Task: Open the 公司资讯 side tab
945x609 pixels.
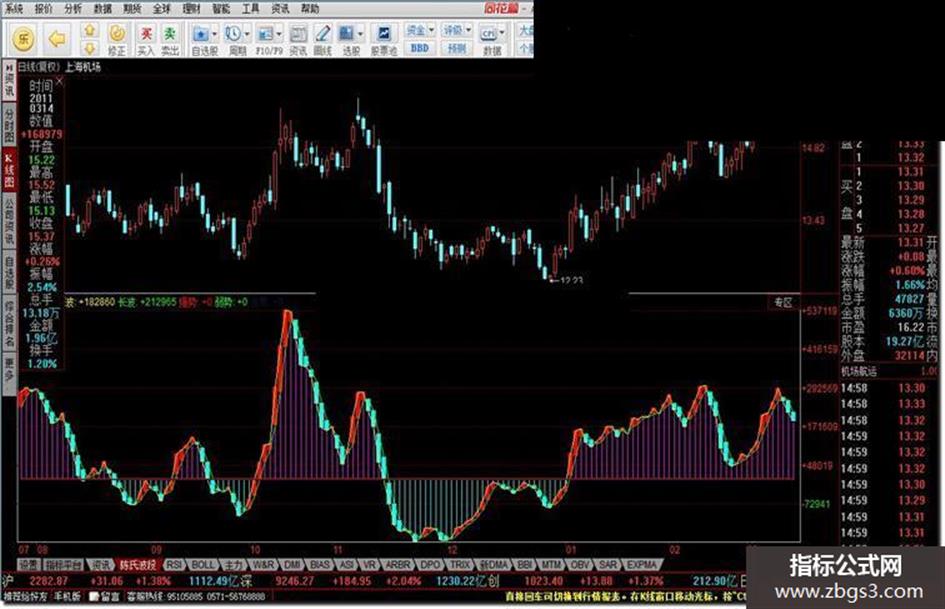Action: click(x=9, y=221)
